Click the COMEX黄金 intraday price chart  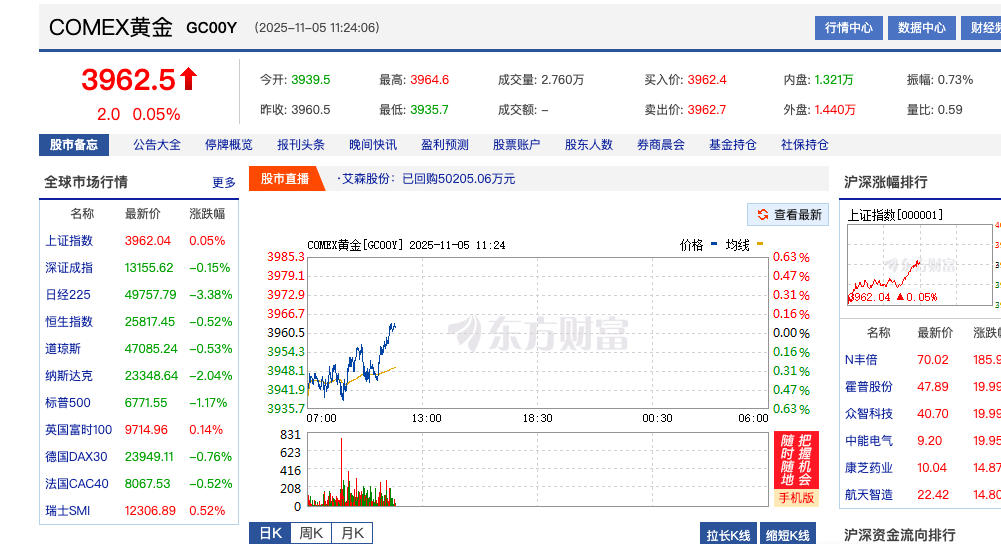tap(538, 333)
